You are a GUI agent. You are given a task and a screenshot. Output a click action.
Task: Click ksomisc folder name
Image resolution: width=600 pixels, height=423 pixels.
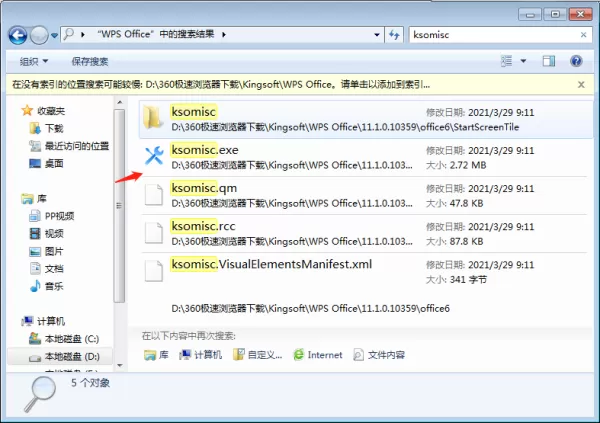pos(194,112)
